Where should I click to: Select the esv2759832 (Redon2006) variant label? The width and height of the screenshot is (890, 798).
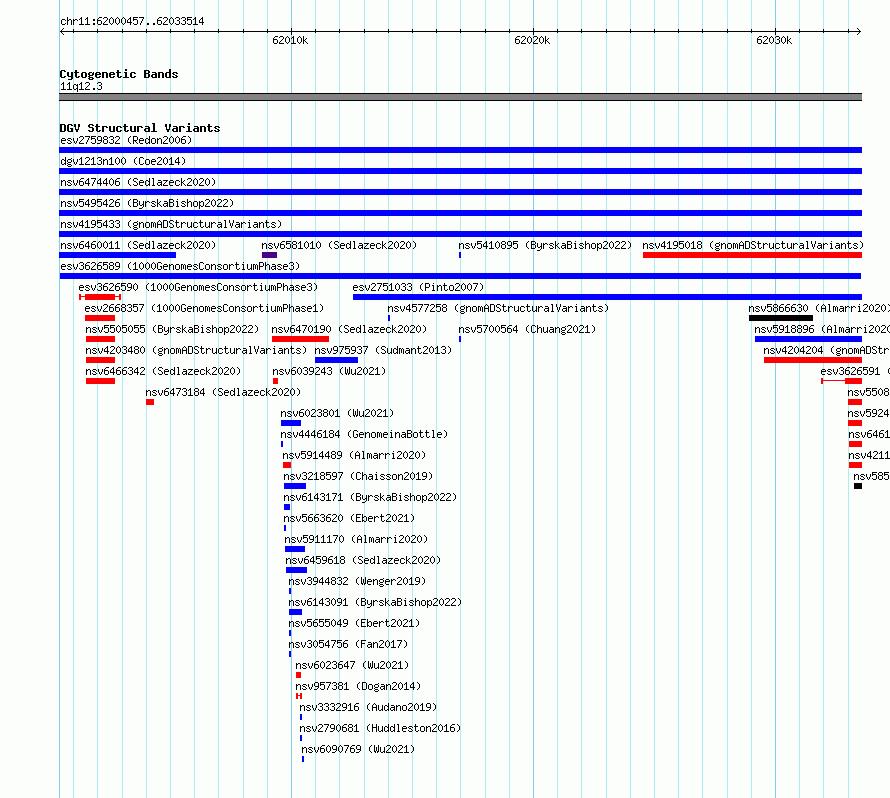pyautogui.click(x=126, y=140)
